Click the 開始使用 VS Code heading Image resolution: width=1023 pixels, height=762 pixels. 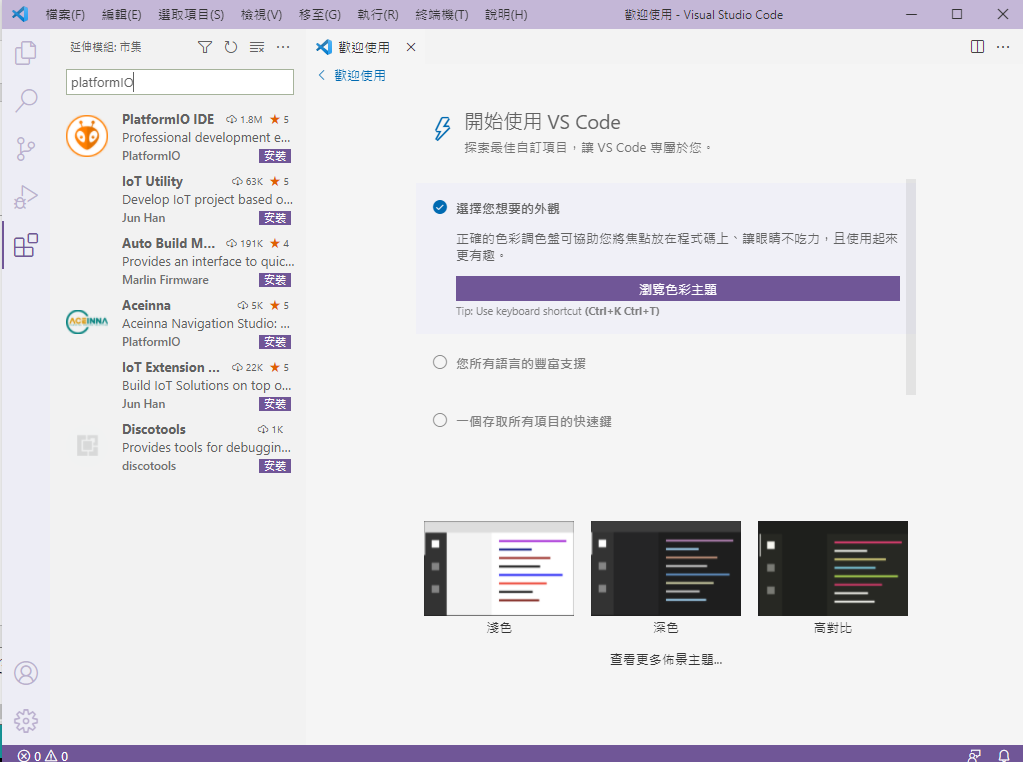pos(542,122)
